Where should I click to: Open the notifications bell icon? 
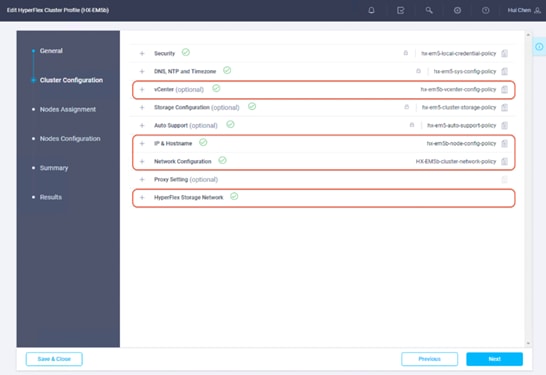coord(371,10)
